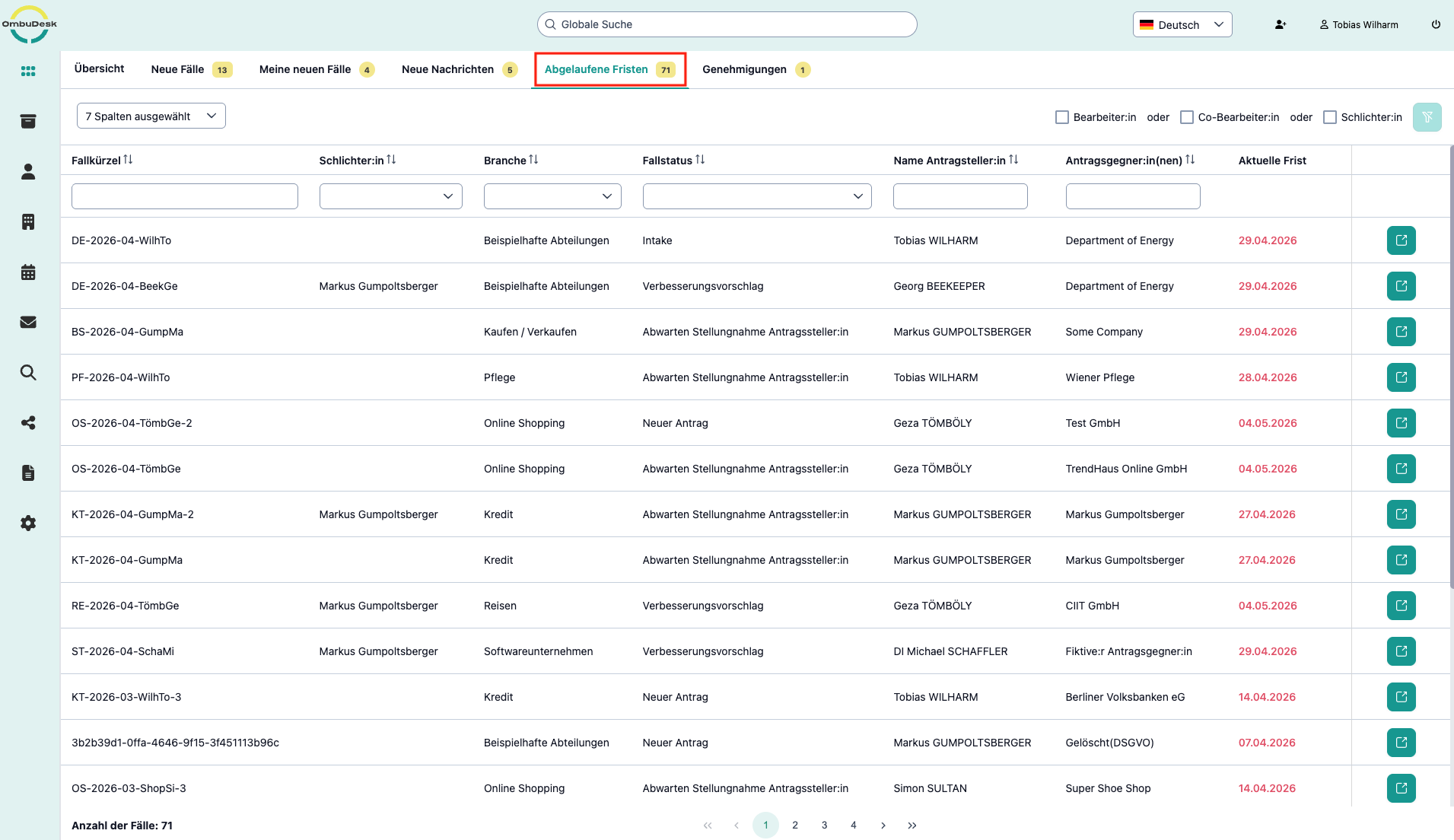Open case PF-2026-04-WilhTo via open icon
Image resolution: width=1454 pixels, height=840 pixels.
coord(1401,377)
